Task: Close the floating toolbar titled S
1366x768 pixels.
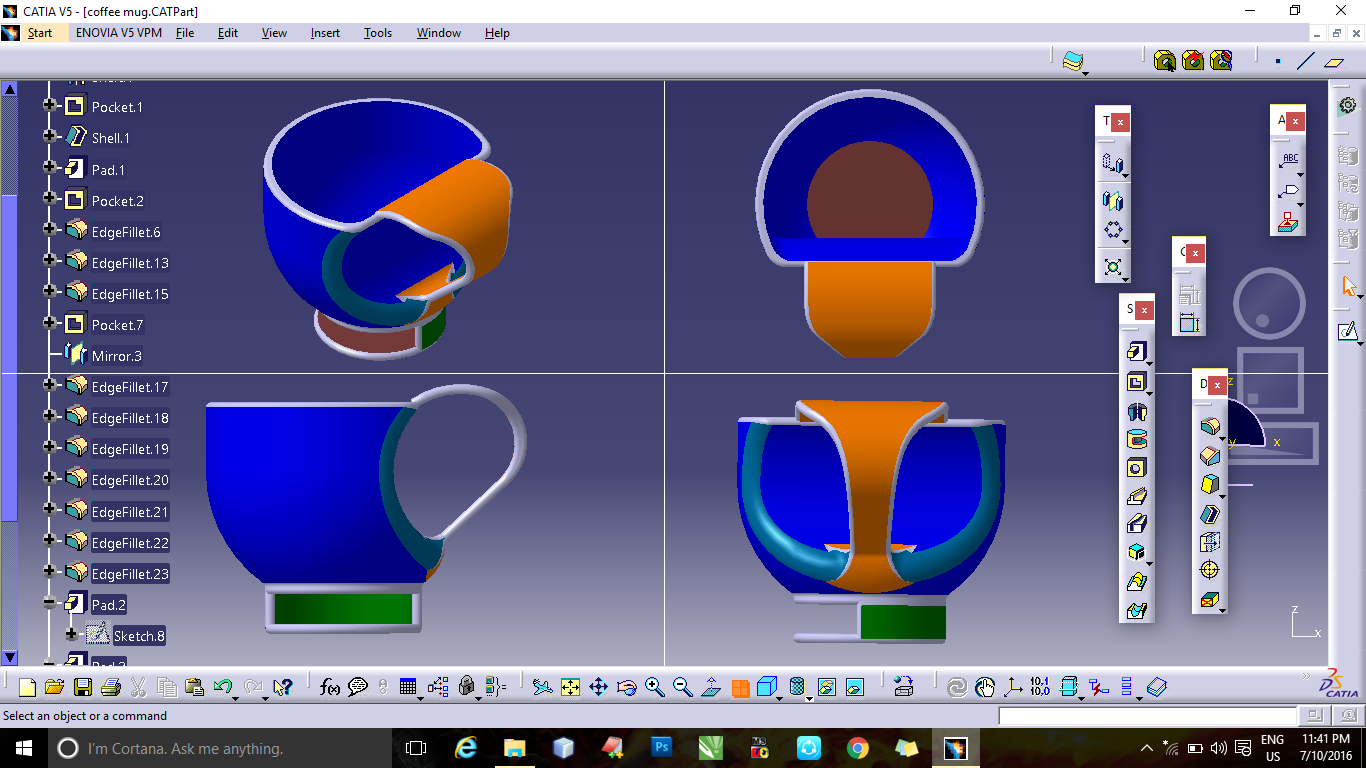Action: 1145,310
